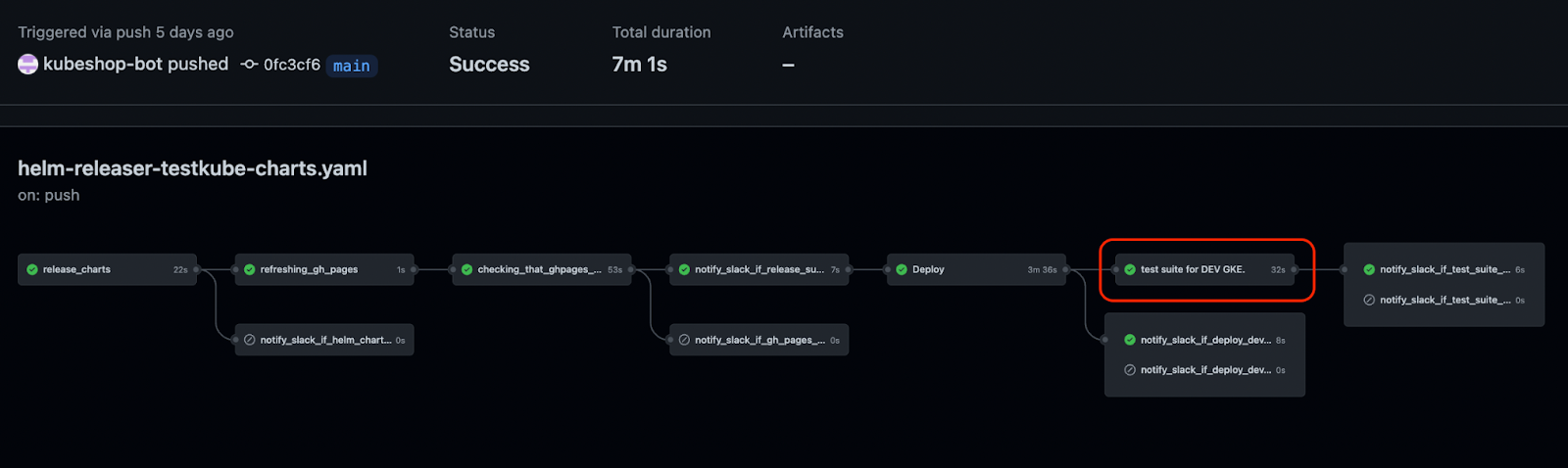Click the kubeshop-bot avatar icon
1568x468 pixels.
coord(28,65)
